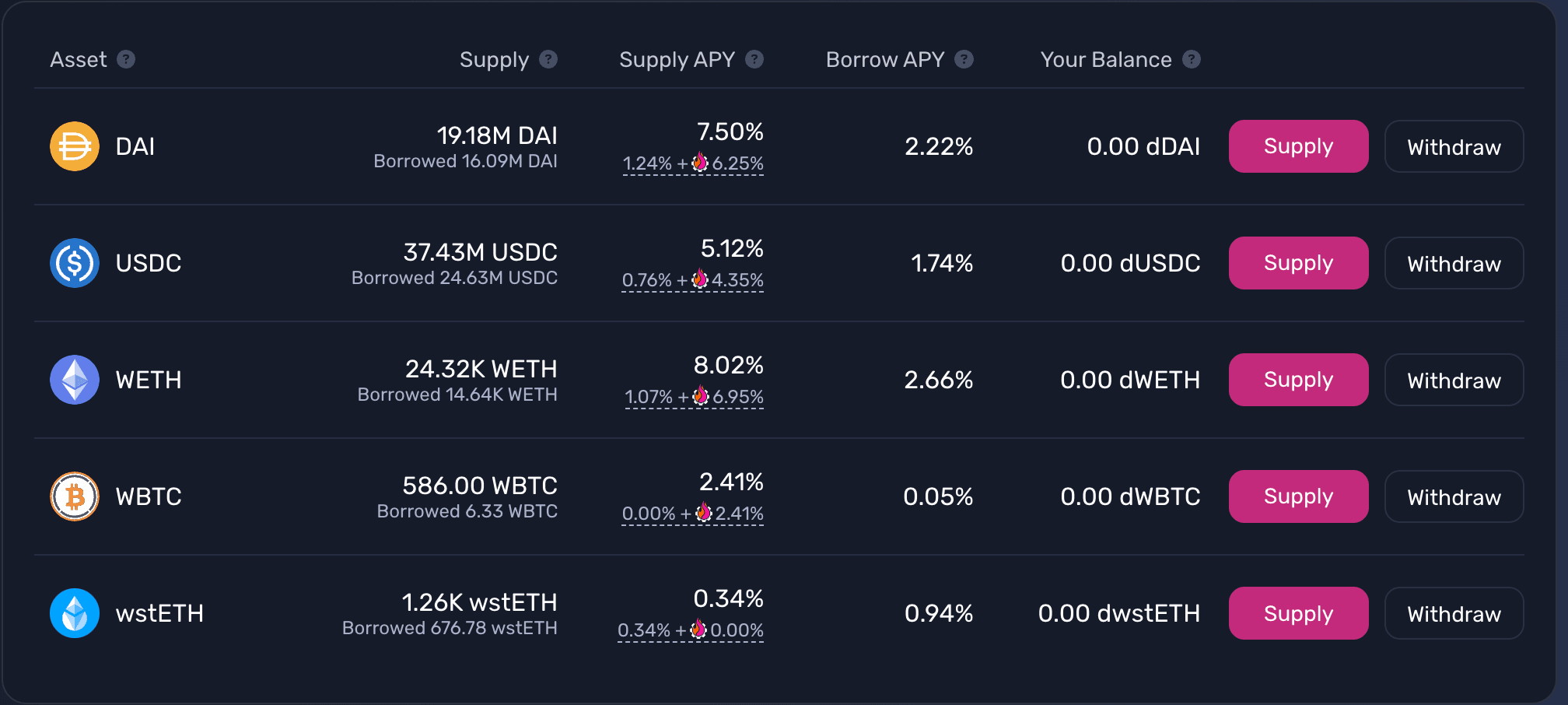Screen dimensions: 1568x705
Task: Click the help icon next to Asset
Action: [x=126, y=59]
